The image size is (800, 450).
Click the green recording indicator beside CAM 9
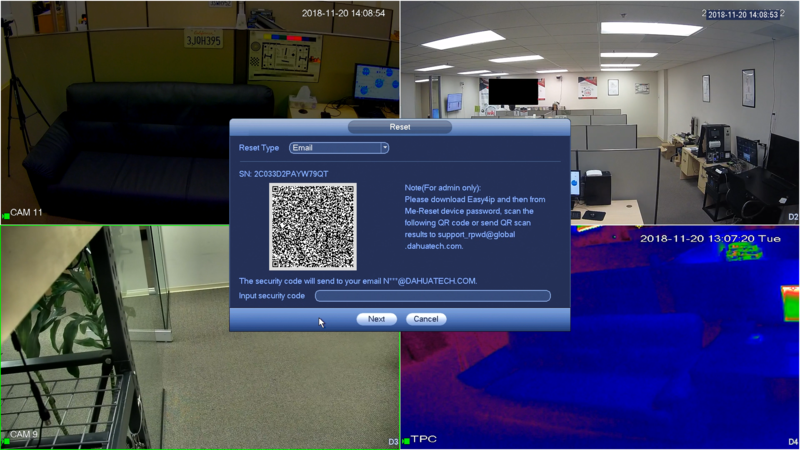tap(6, 441)
